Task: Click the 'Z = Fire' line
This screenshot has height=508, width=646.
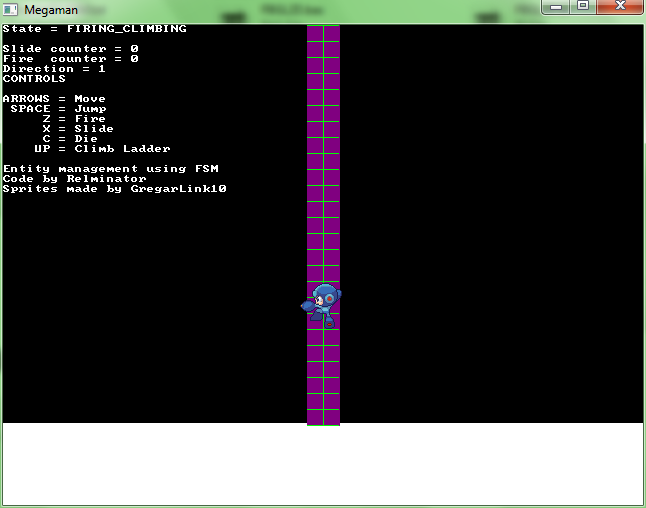Action: (x=74, y=118)
